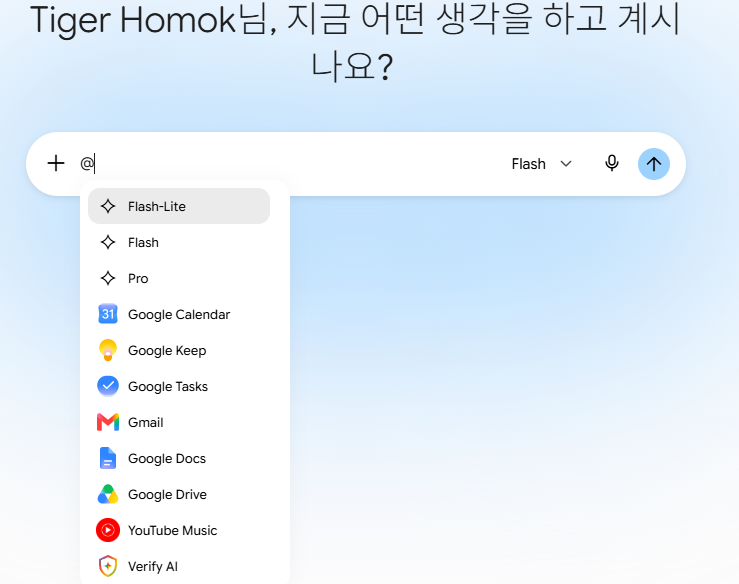This screenshot has height=584, width=739.
Task: Choose Google Docs label in menu
Action: point(167,459)
